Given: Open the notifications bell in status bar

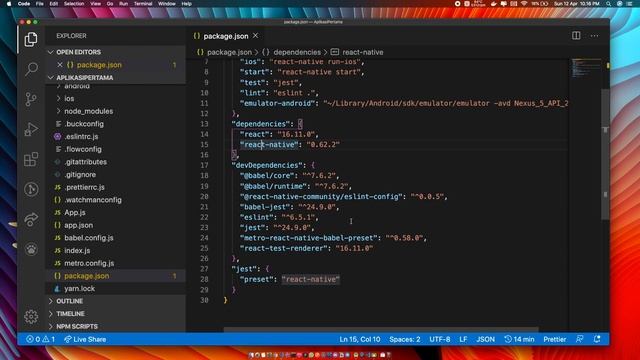Looking at the screenshot, I should pos(597,339).
